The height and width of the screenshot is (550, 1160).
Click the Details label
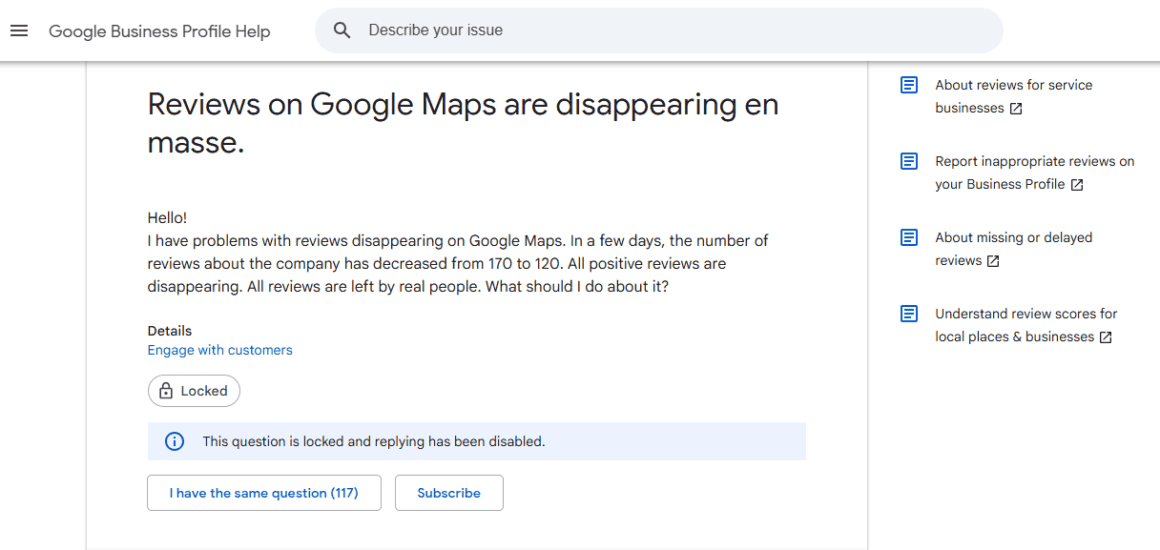click(169, 331)
